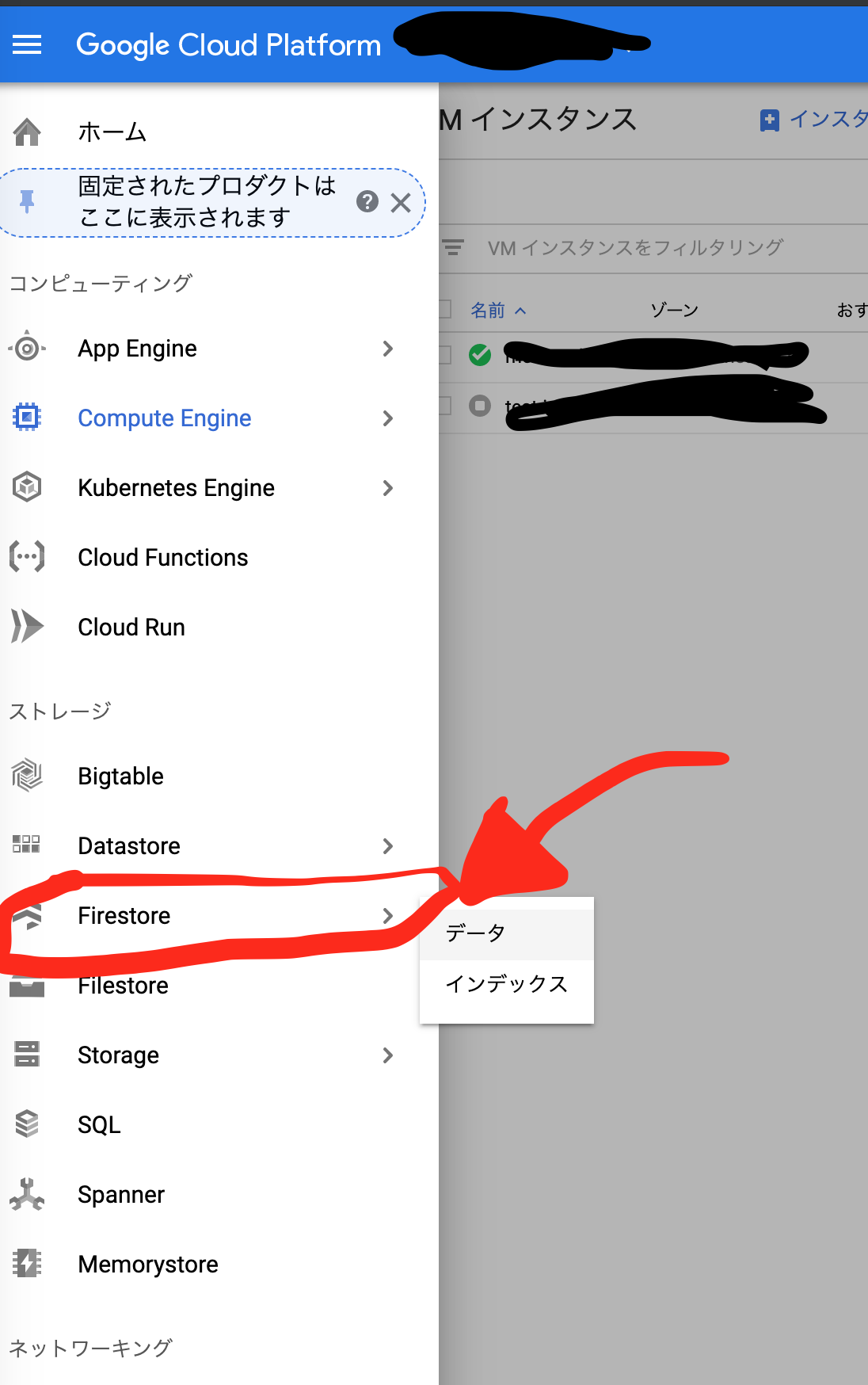Expand App Engine submenu arrow
The height and width of the screenshot is (1385, 868).
[387, 349]
